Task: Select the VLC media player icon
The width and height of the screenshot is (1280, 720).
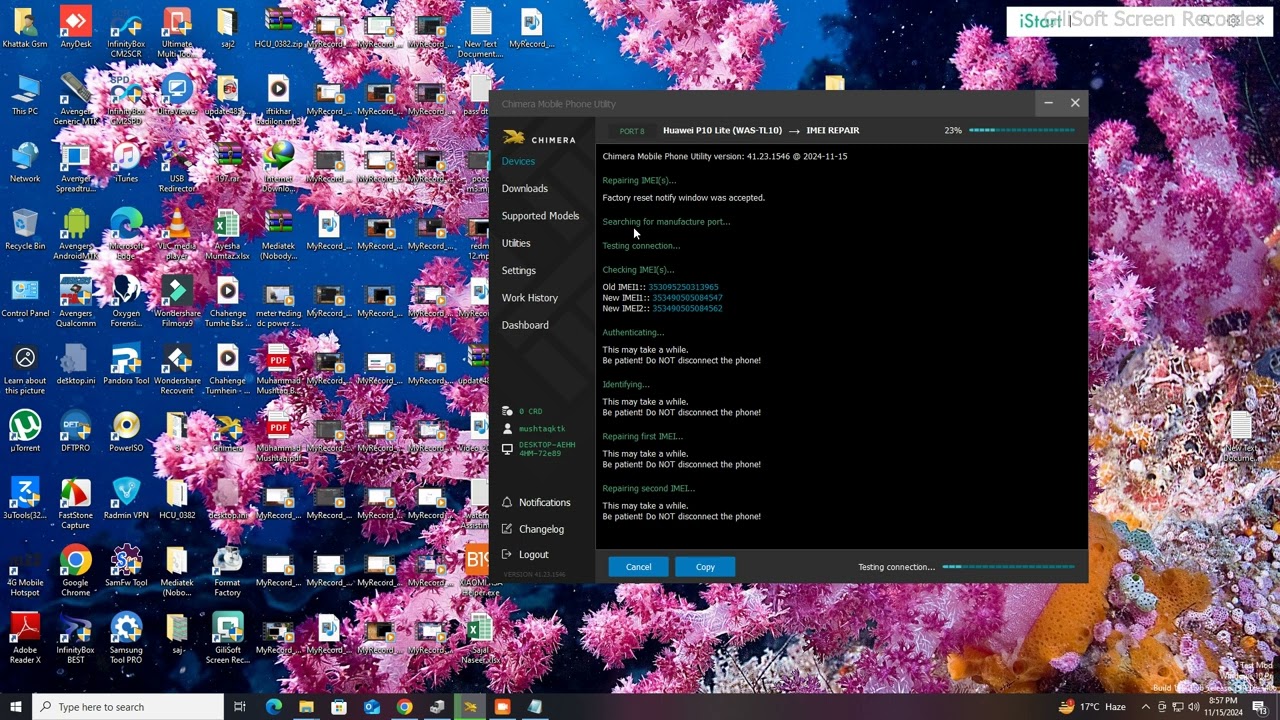Action: (177, 234)
